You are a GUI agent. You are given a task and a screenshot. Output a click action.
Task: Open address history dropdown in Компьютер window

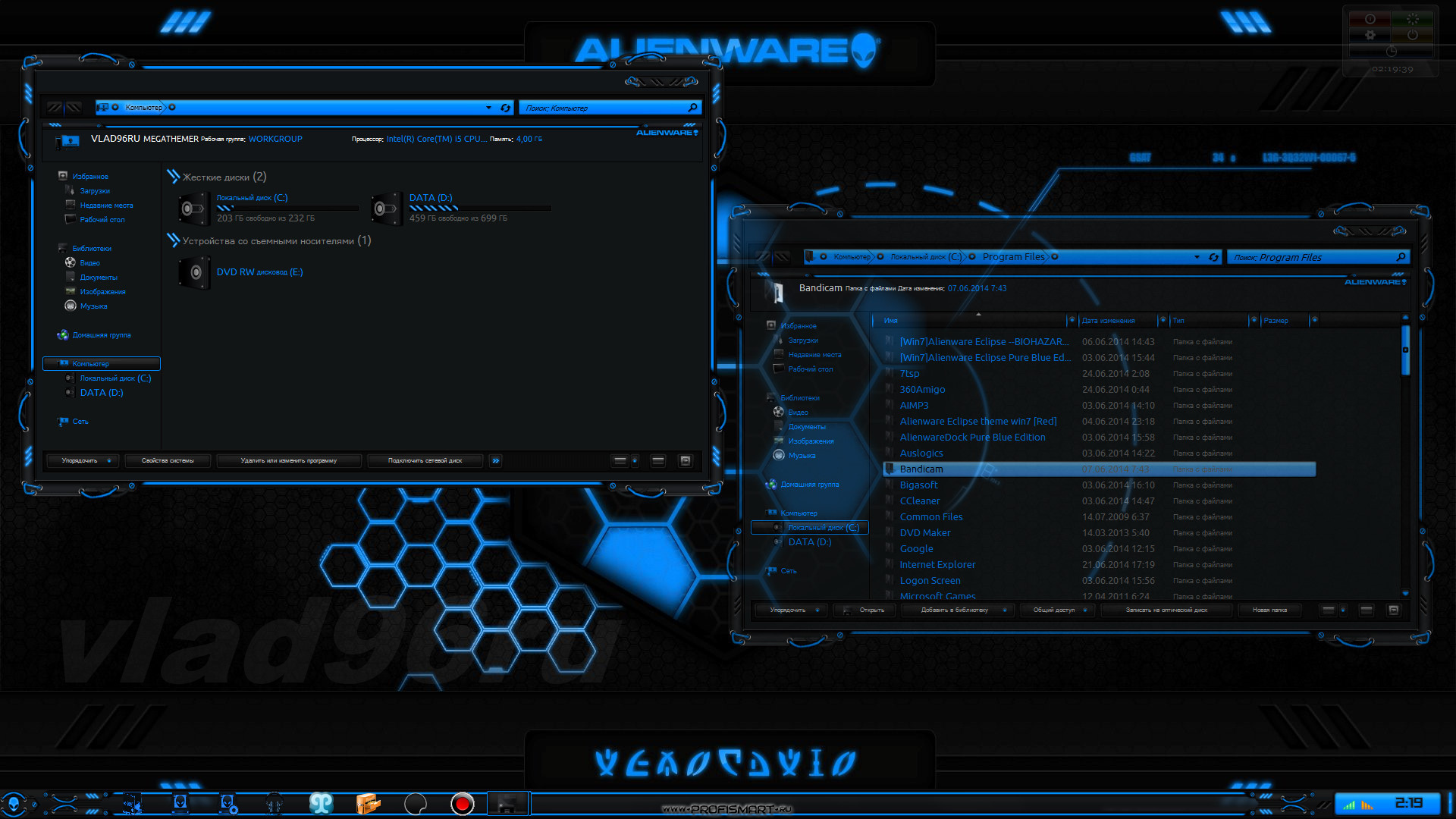tap(488, 108)
